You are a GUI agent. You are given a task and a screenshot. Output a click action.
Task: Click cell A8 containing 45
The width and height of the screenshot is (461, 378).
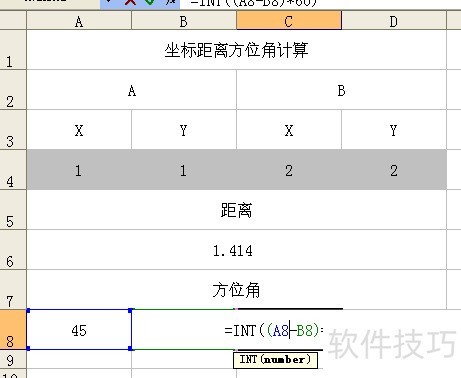pos(79,329)
